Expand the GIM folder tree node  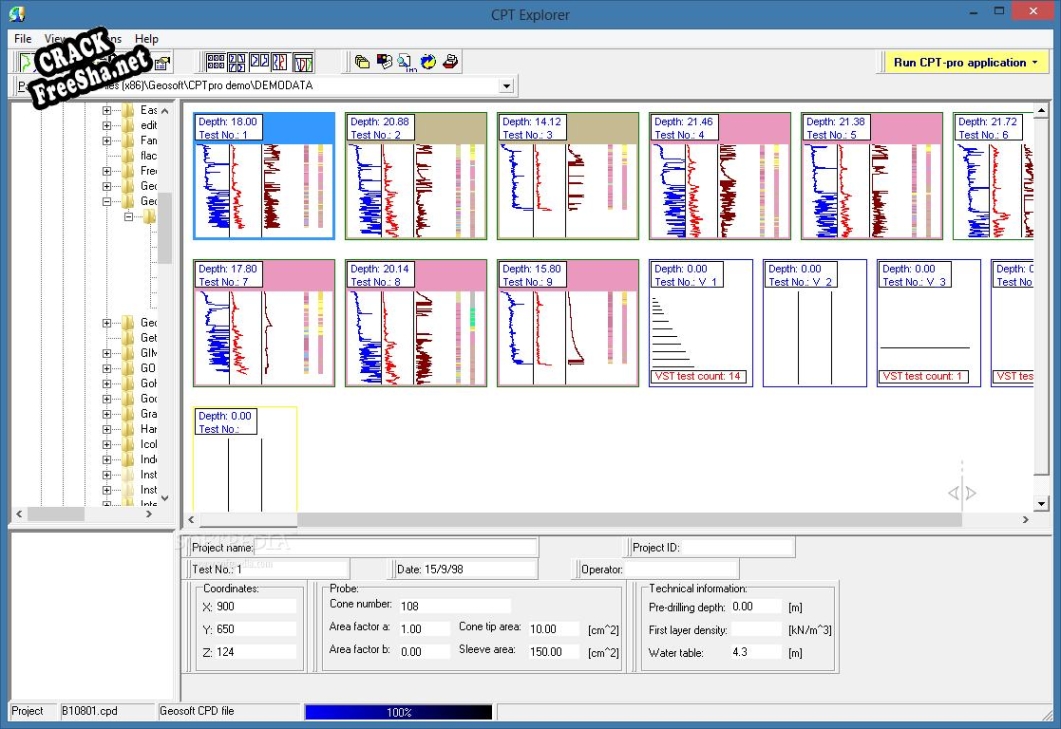(x=107, y=353)
